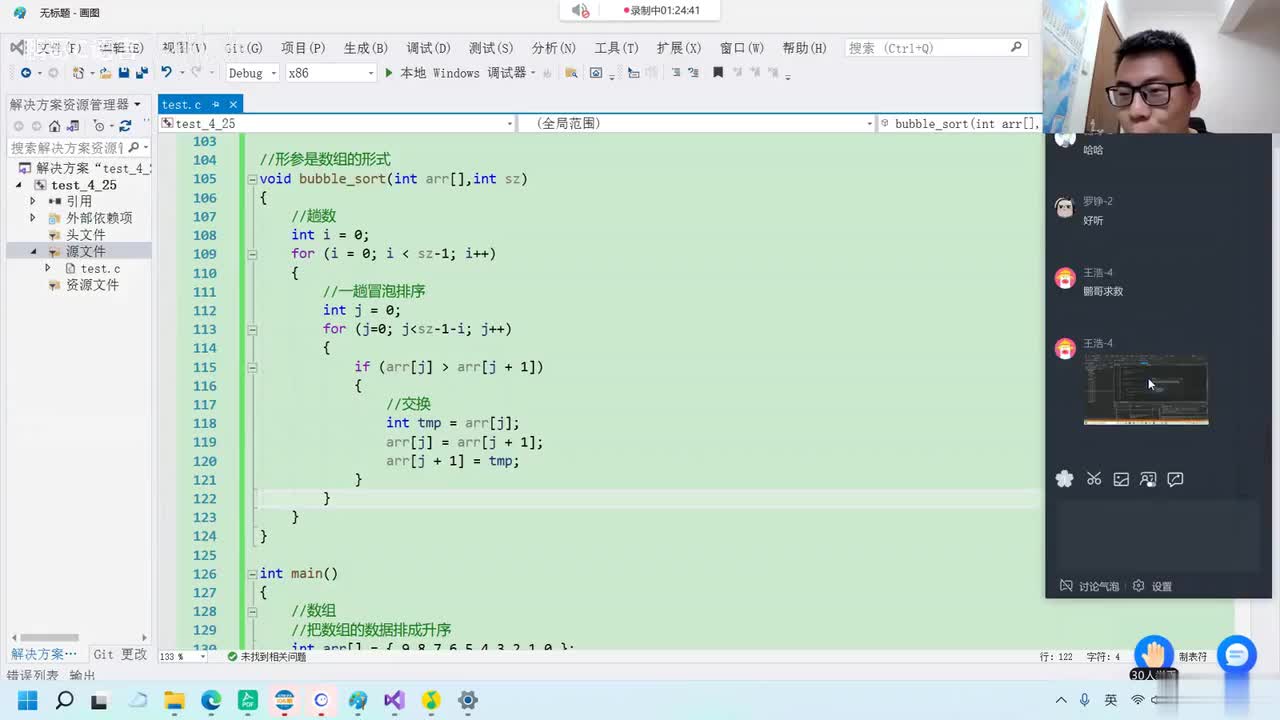Viewport: 1280px width, 720px height.
Task: Click the image upload icon in chat panel
Action: 1121,479
